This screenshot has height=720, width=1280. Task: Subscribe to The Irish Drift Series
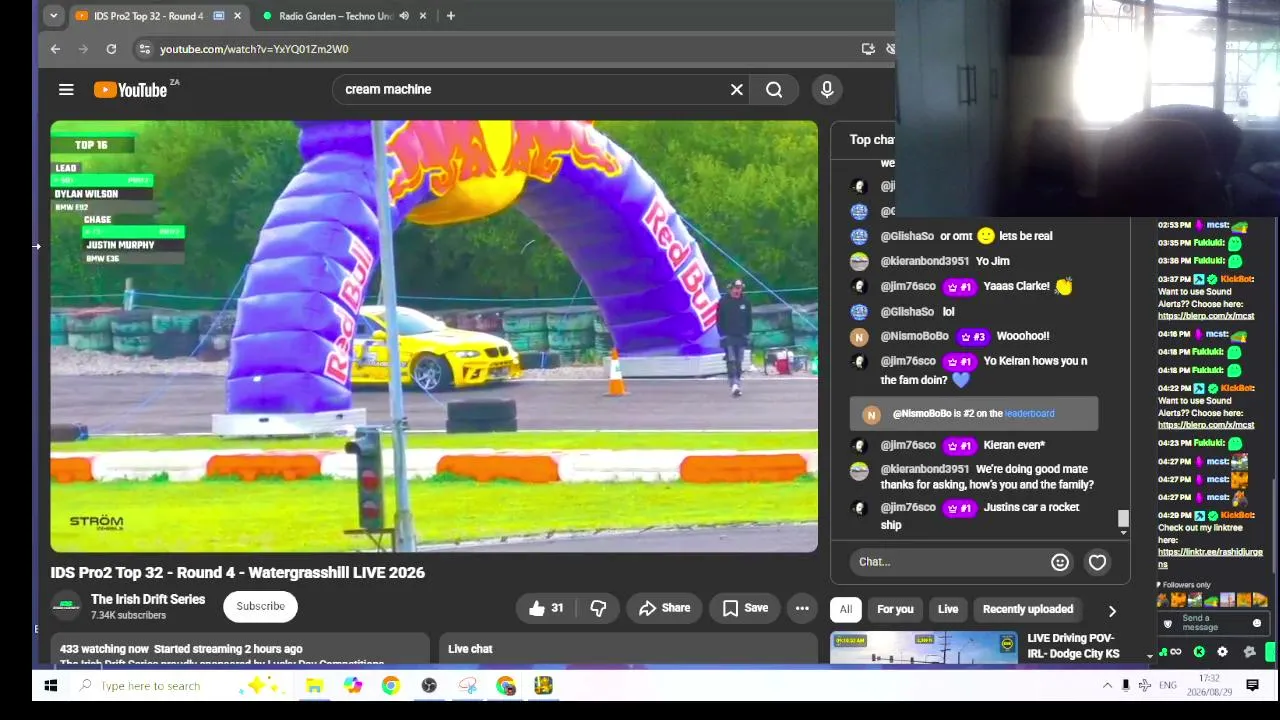pos(260,606)
